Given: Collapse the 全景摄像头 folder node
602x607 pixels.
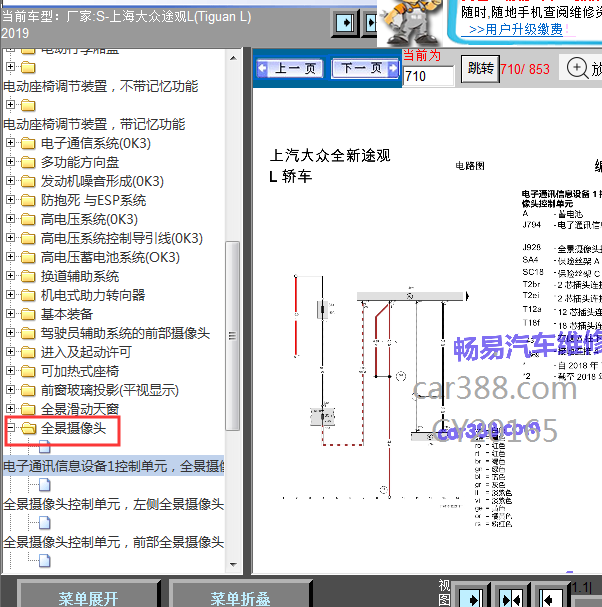Looking at the screenshot, I should coord(10,428).
